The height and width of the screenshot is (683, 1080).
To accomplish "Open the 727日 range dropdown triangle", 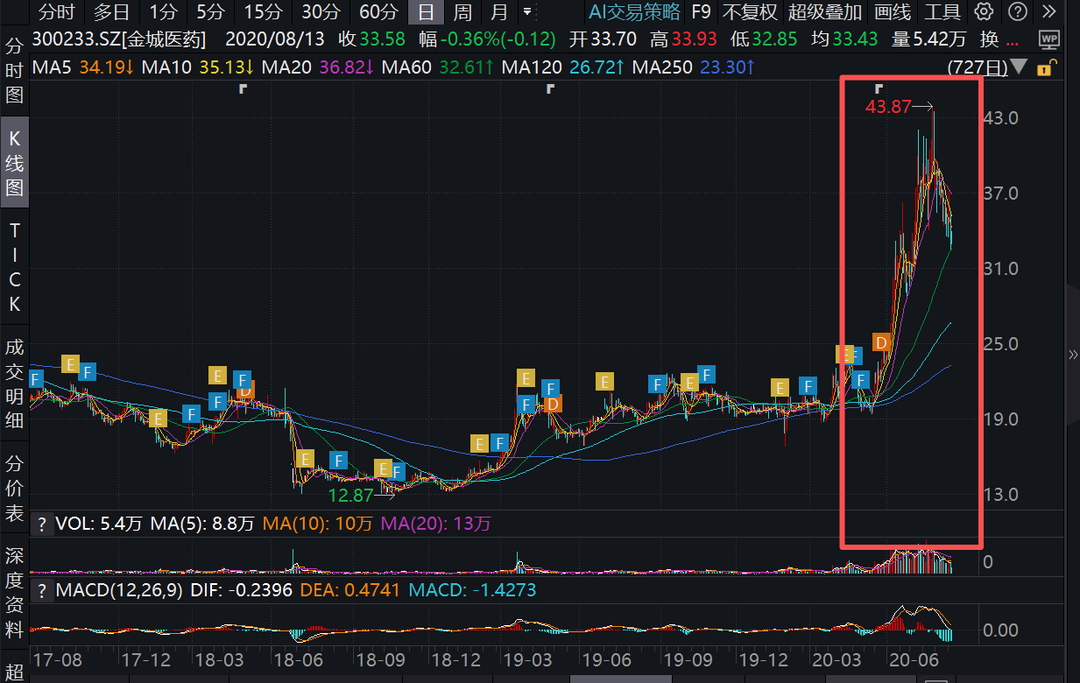I will coord(1019,68).
